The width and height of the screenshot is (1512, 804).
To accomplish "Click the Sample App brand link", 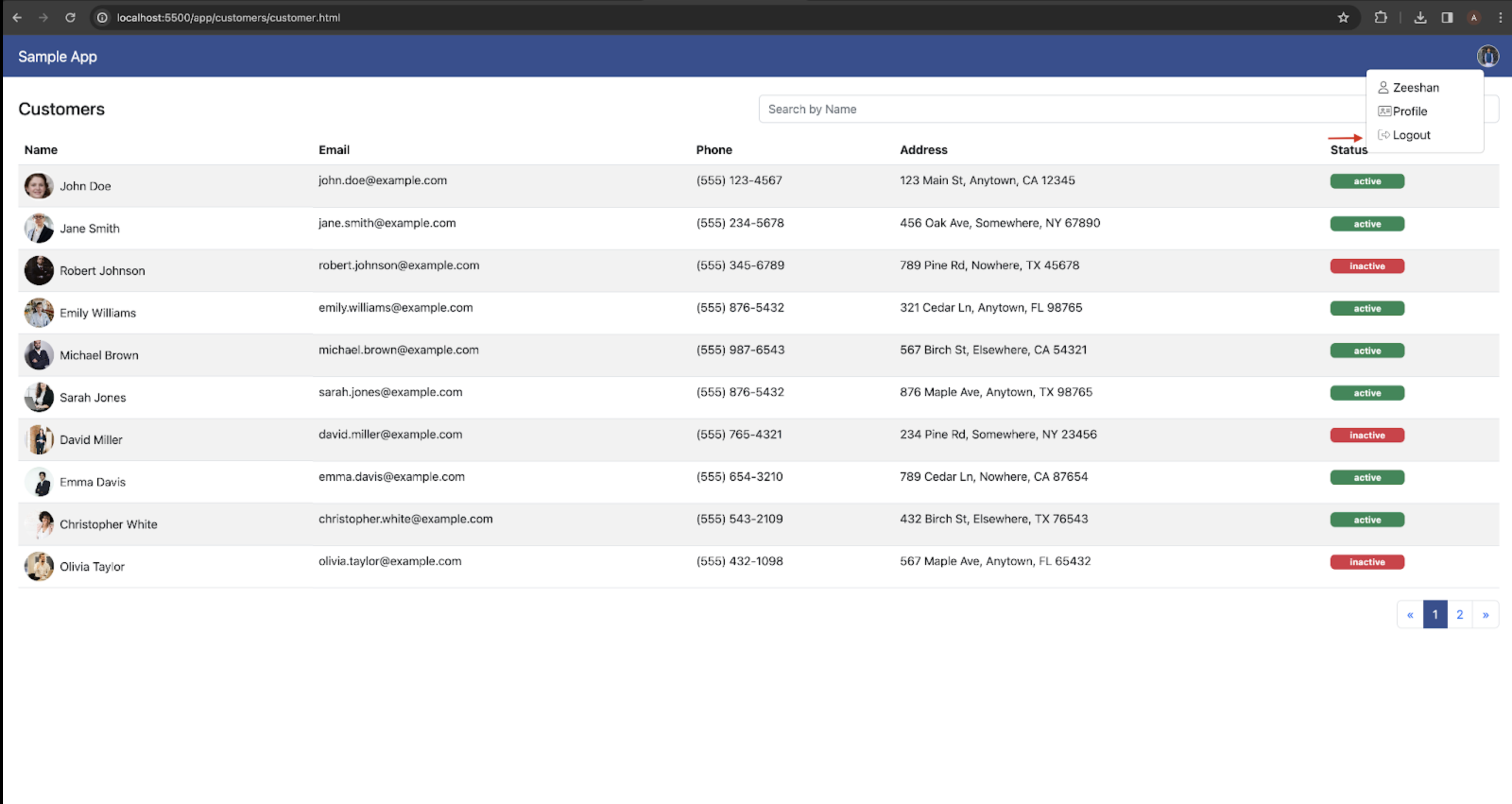I will coord(58,56).
